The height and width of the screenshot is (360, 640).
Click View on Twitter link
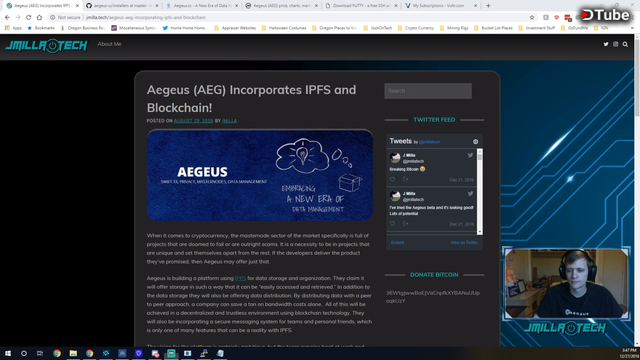[464, 242]
